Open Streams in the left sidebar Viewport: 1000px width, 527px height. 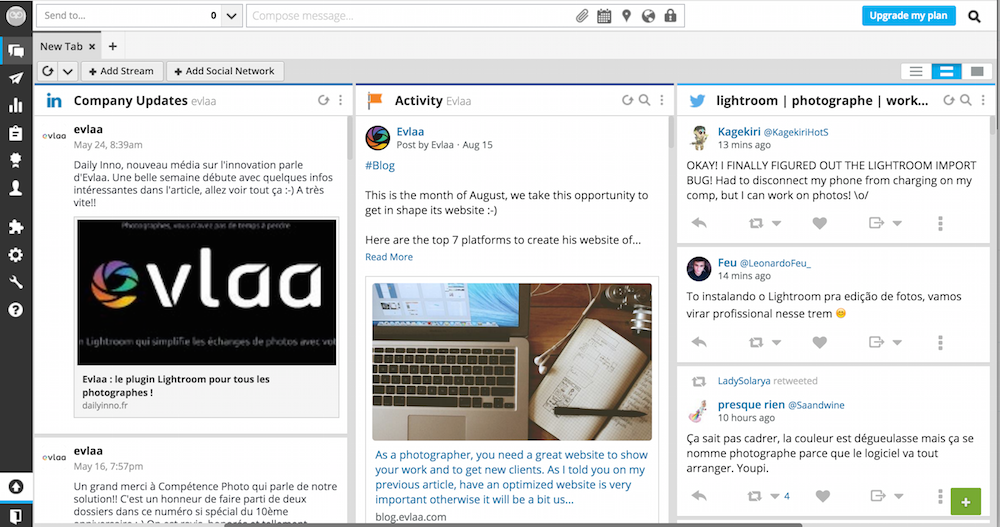pyautogui.click(x=16, y=50)
